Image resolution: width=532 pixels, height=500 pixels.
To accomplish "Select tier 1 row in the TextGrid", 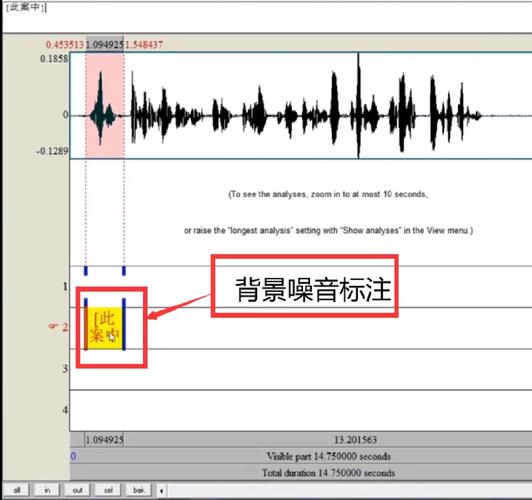I will 301,287.
